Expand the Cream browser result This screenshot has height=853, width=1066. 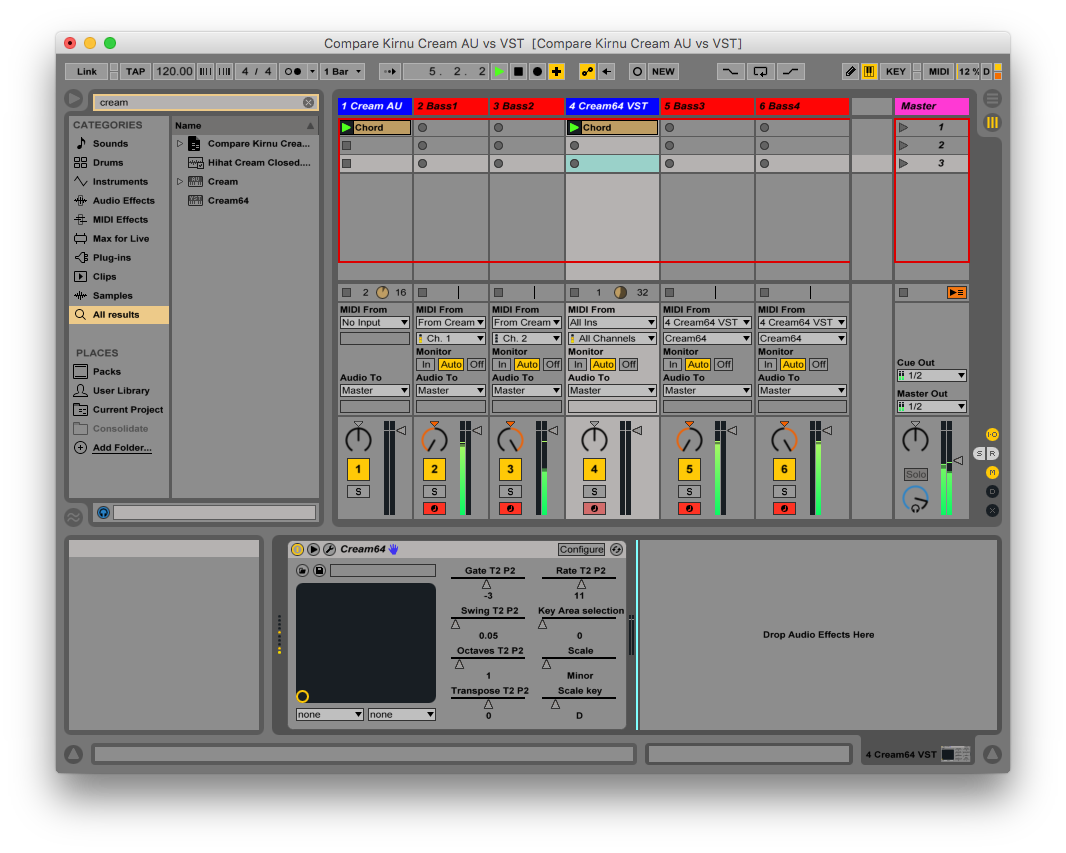180,181
